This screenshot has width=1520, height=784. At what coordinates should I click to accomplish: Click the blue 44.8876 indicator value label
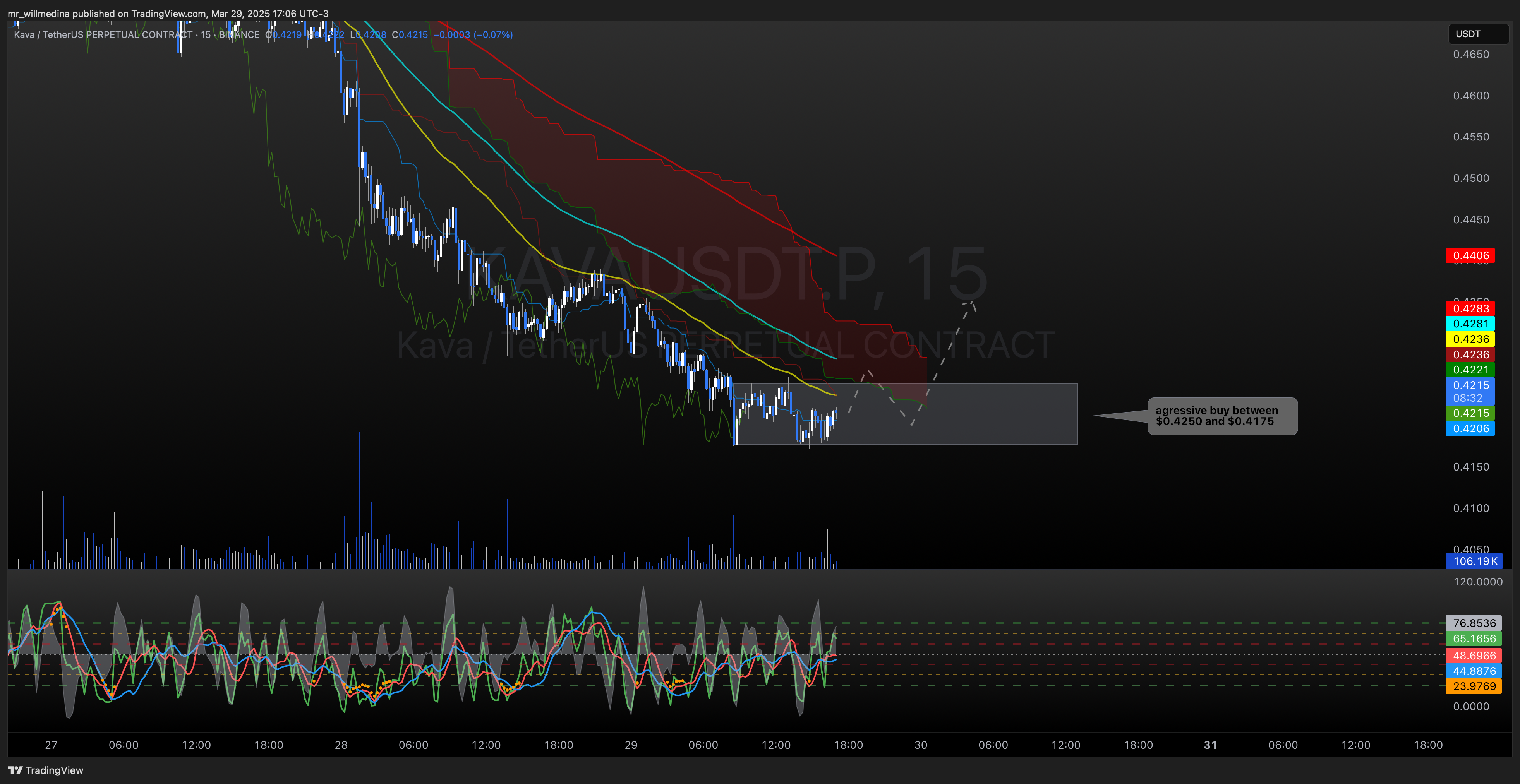(1474, 671)
